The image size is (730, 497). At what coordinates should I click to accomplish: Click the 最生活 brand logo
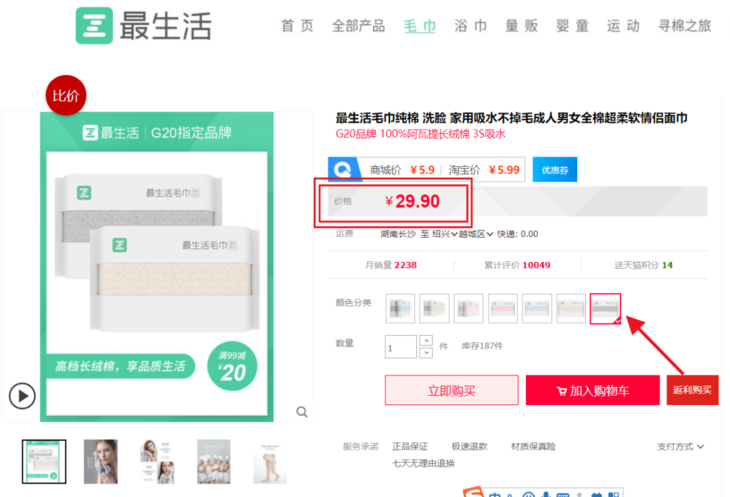coord(143,26)
